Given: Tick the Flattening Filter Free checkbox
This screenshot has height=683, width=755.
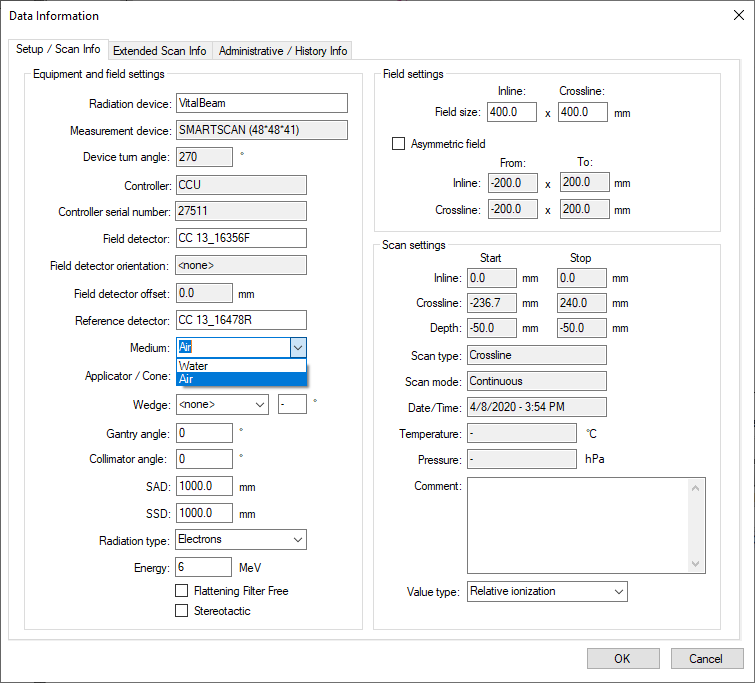Looking at the screenshot, I should coord(182,591).
